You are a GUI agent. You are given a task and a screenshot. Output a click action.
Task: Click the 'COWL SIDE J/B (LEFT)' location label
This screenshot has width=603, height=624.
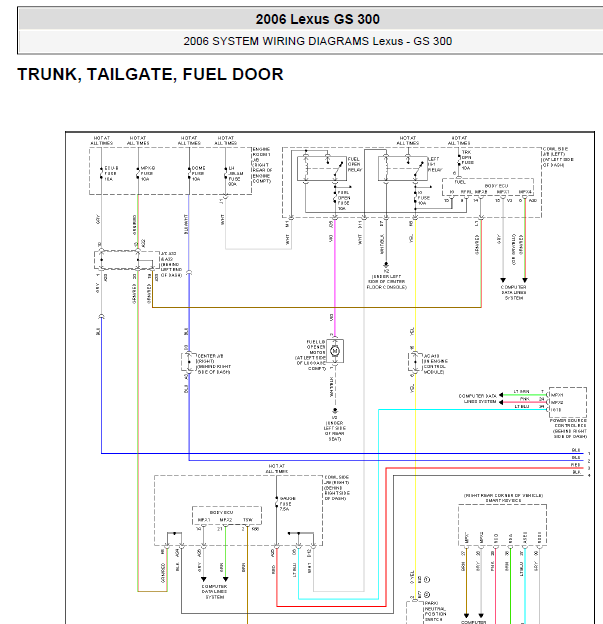[558, 157]
